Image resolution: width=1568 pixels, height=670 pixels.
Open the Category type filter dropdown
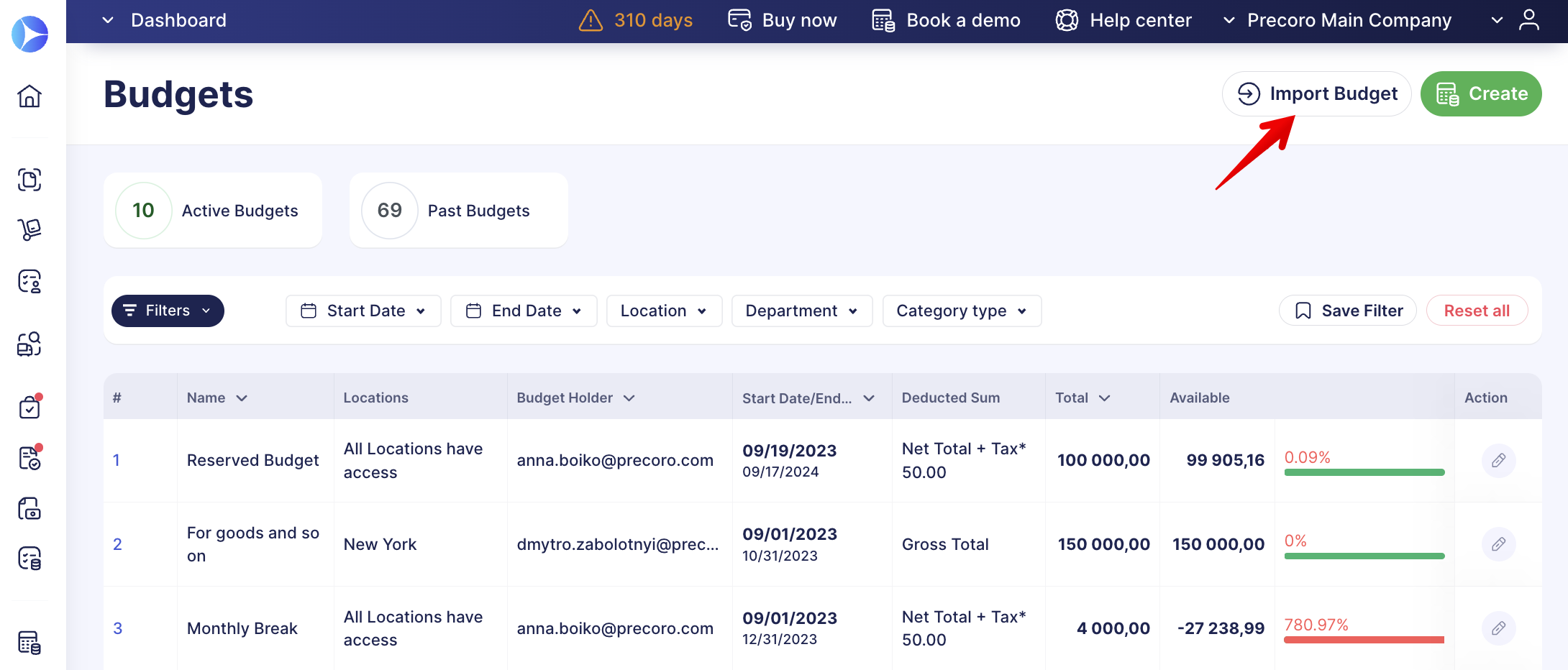point(962,311)
